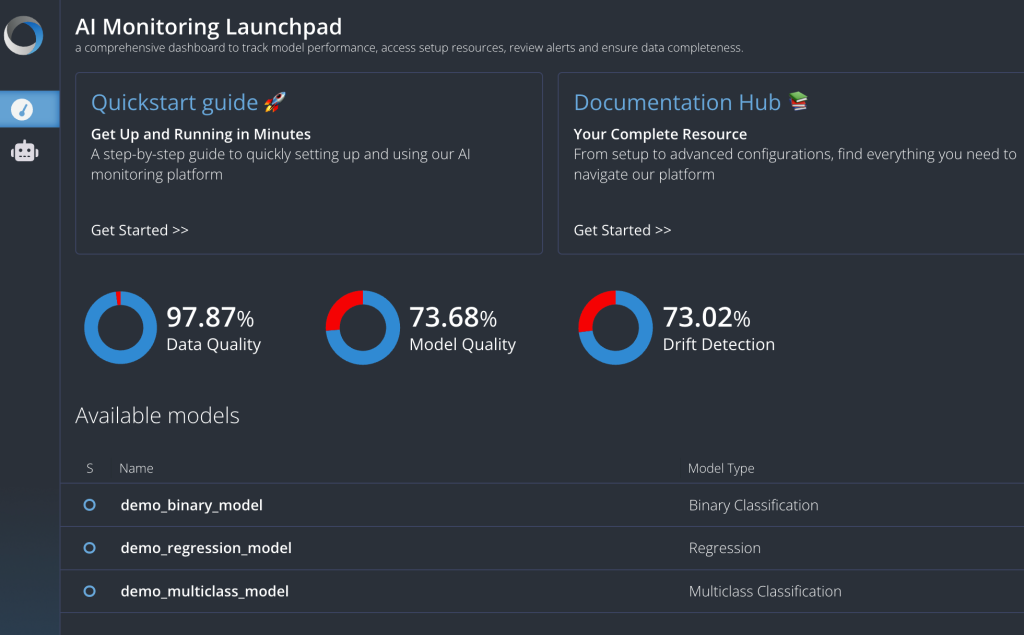Open the demo_binary_model row
Image resolution: width=1024 pixels, height=635 pixels.
542,505
